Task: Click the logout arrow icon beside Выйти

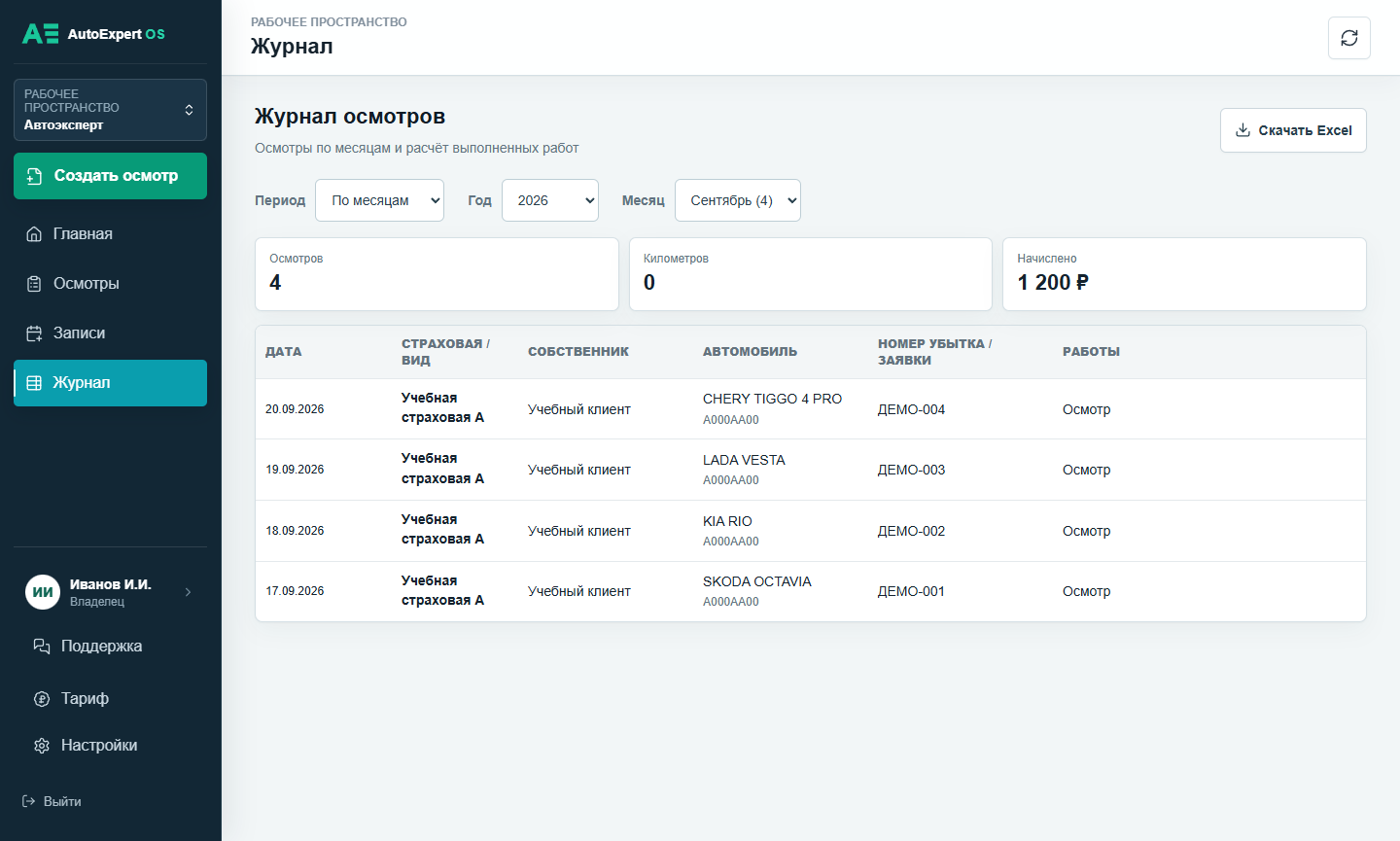Action: tap(29, 801)
